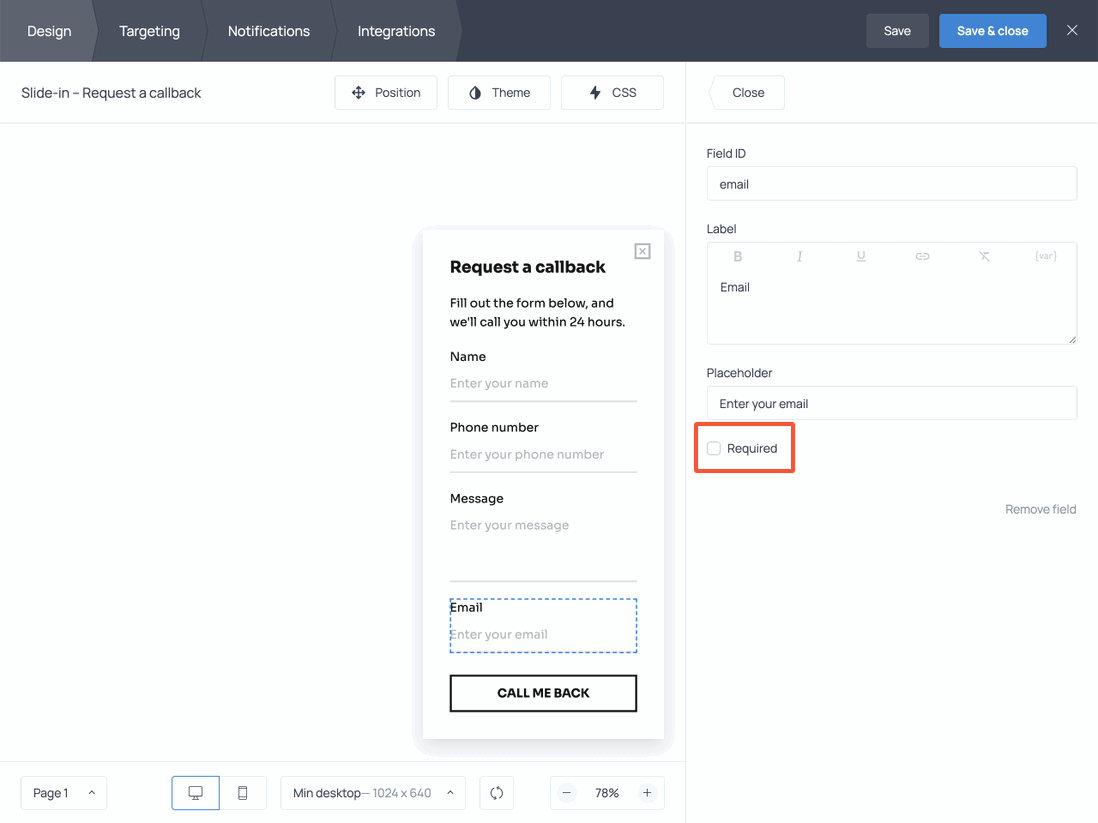The image size is (1098, 823).
Task: Open the Integrations tab
Action: pos(395,31)
